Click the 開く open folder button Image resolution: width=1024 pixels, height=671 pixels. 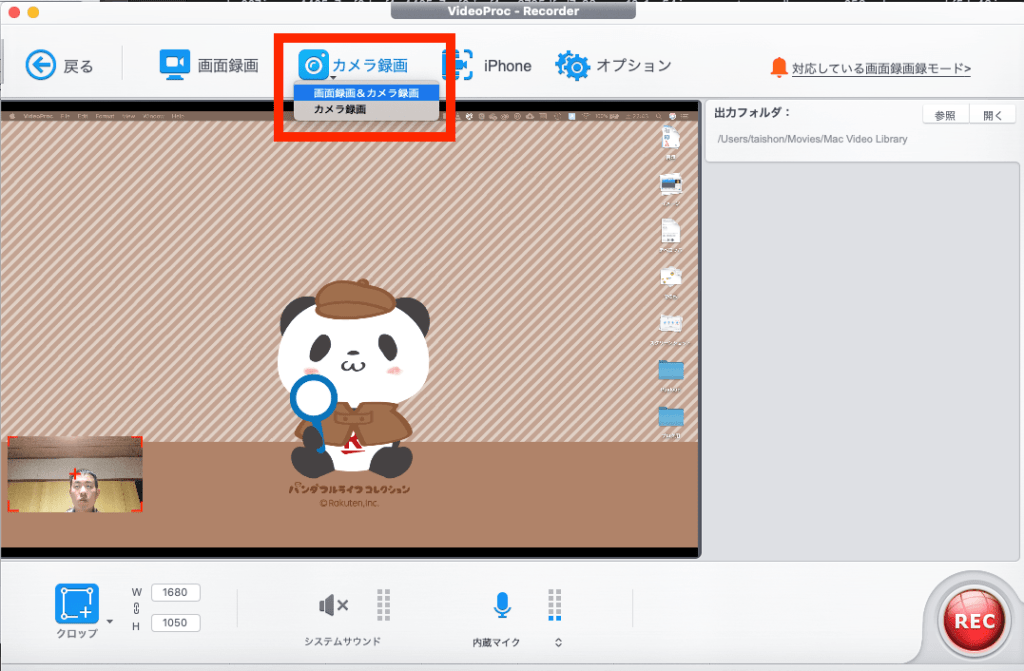pos(992,115)
